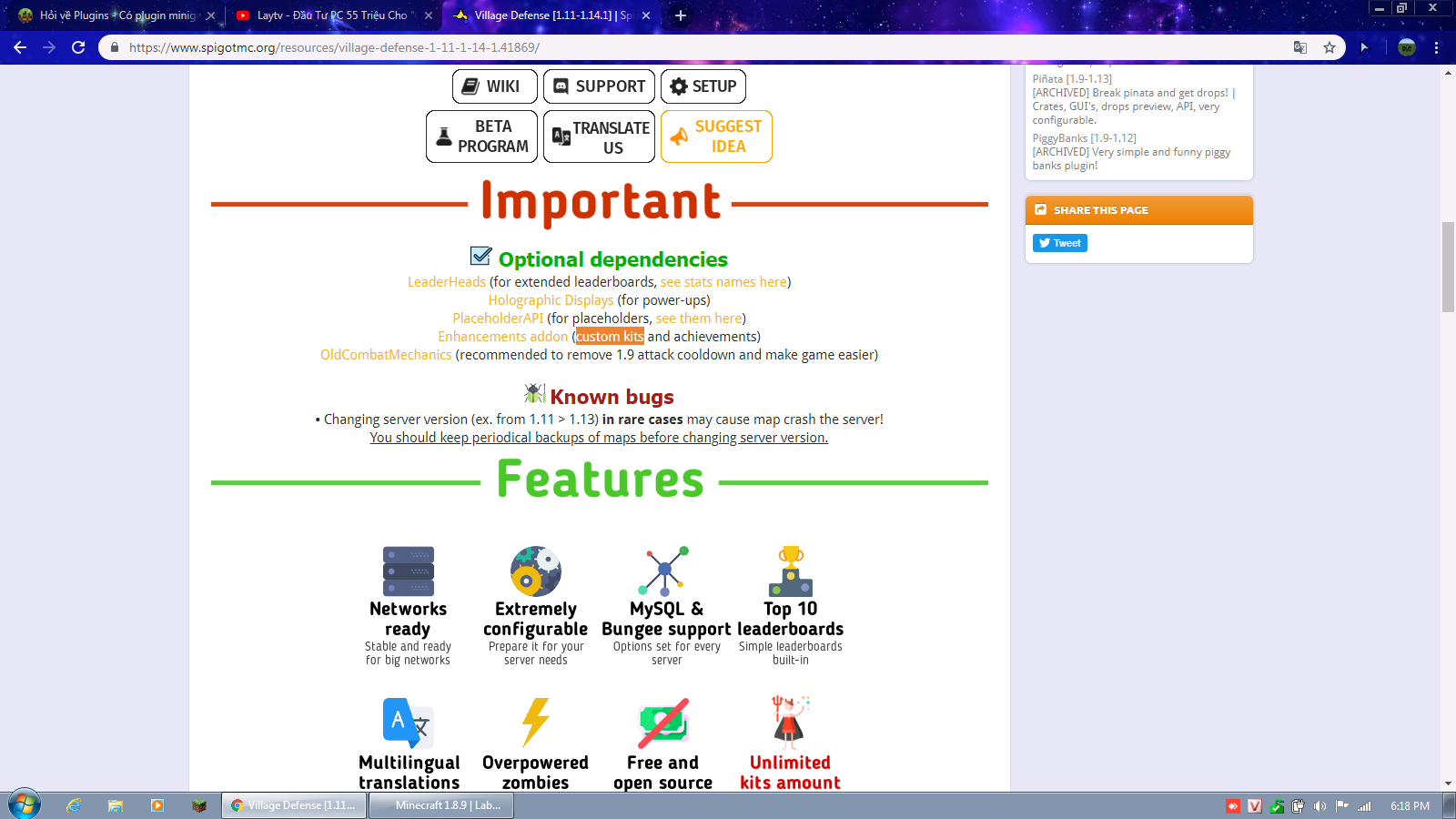Click the browser forward arrow
The height and width of the screenshot is (819, 1456).
tap(49, 47)
